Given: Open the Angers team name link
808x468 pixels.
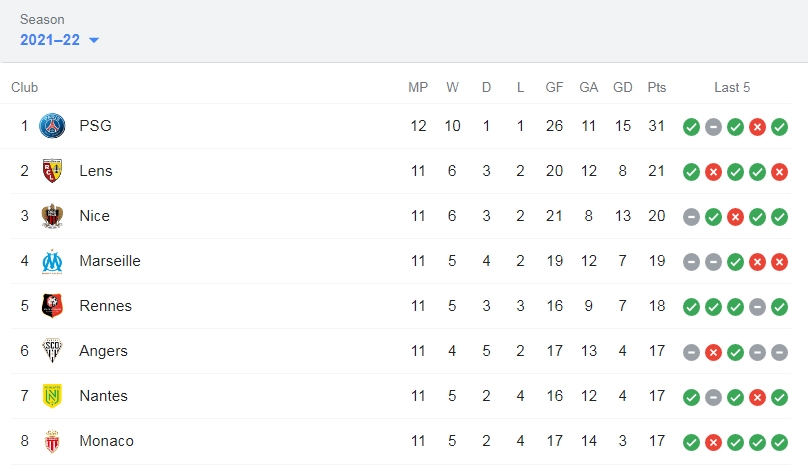Looking at the screenshot, I should (x=103, y=351).
